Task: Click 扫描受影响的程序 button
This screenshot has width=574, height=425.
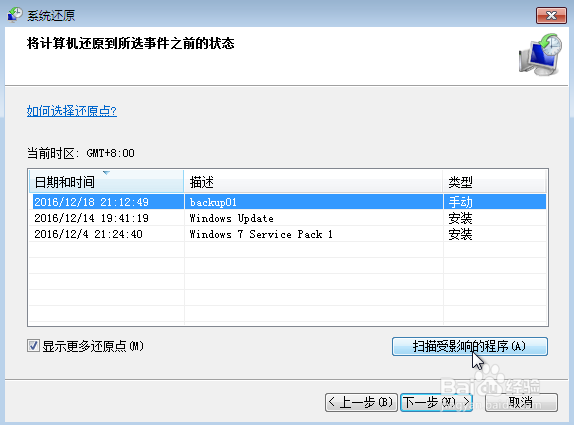Action: (470, 346)
